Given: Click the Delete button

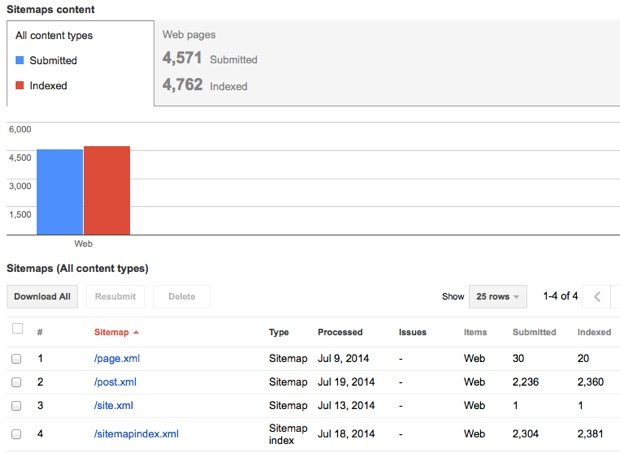Looking at the screenshot, I should point(181,297).
